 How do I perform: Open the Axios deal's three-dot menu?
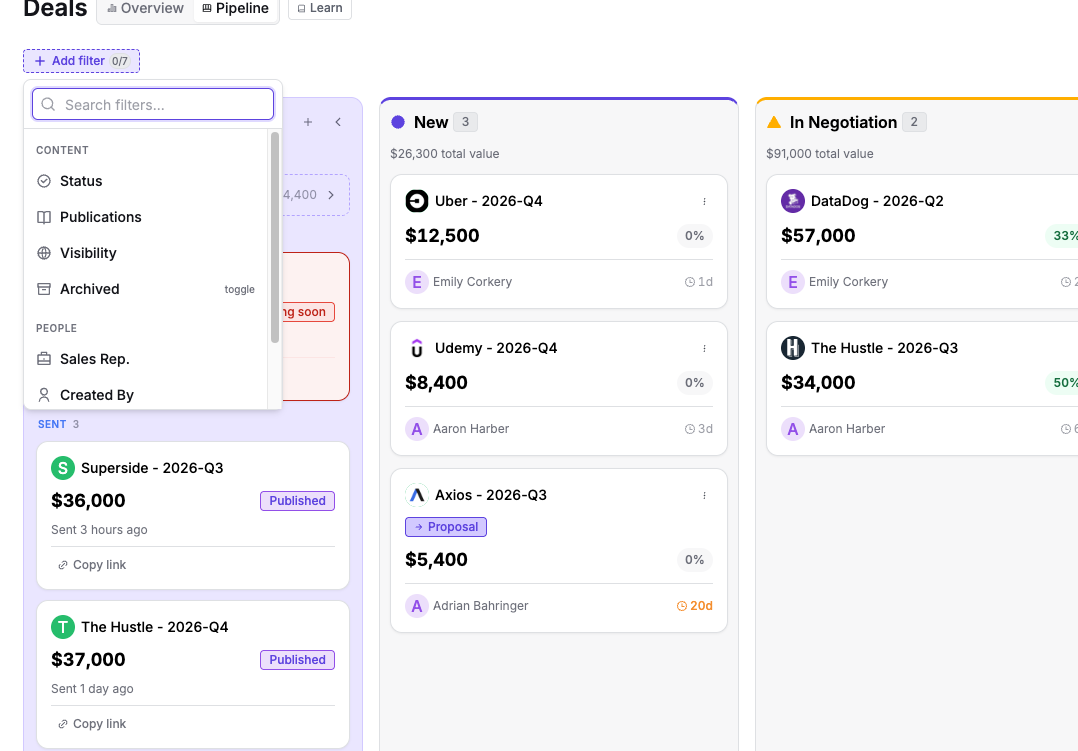tap(704, 496)
